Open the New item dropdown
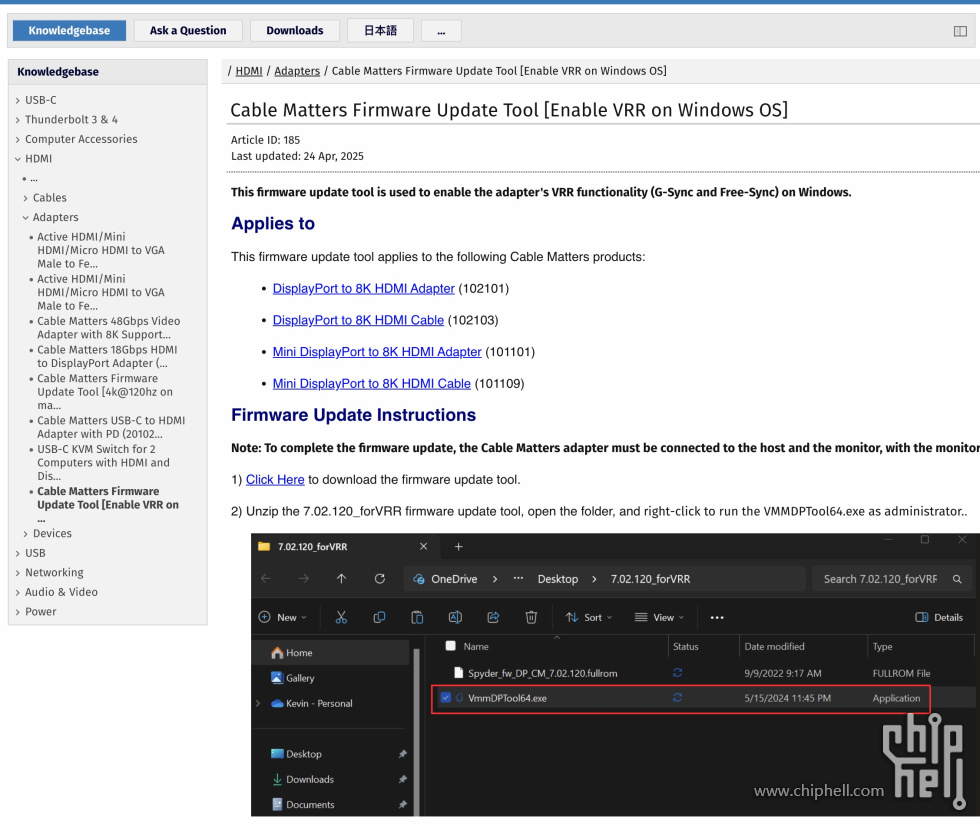The width and height of the screenshot is (980, 826). (x=282, y=617)
